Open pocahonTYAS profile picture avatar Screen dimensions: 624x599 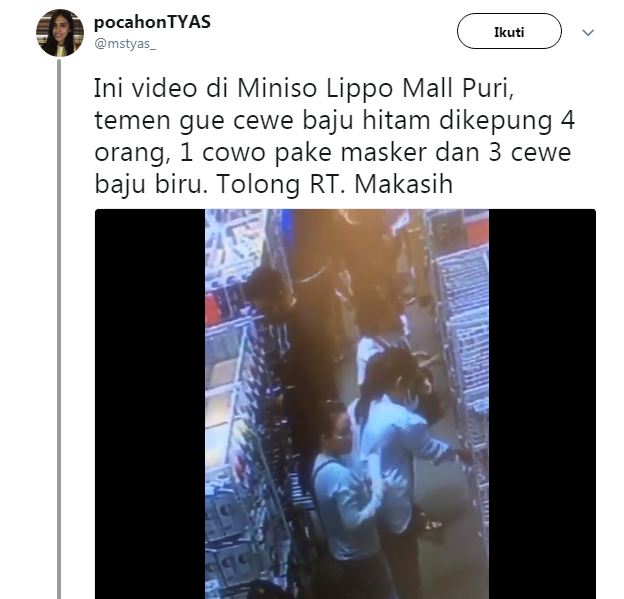tap(60, 33)
